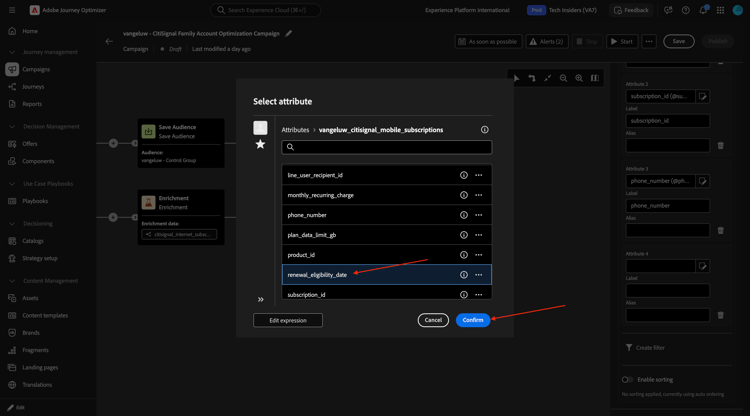The width and height of the screenshot is (750, 416).
Task: Click the attribute search field
Action: (387, 147)
